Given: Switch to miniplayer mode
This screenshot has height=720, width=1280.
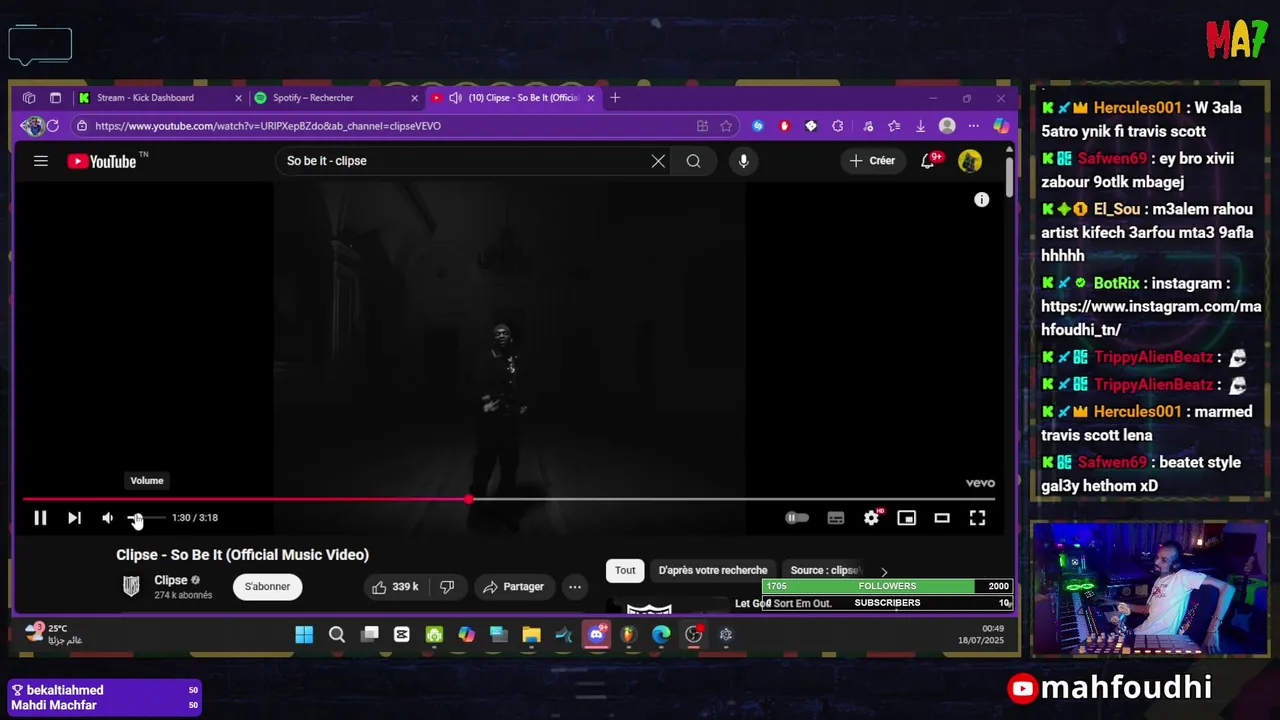Looking at the screenshot, I should (907, 518).
